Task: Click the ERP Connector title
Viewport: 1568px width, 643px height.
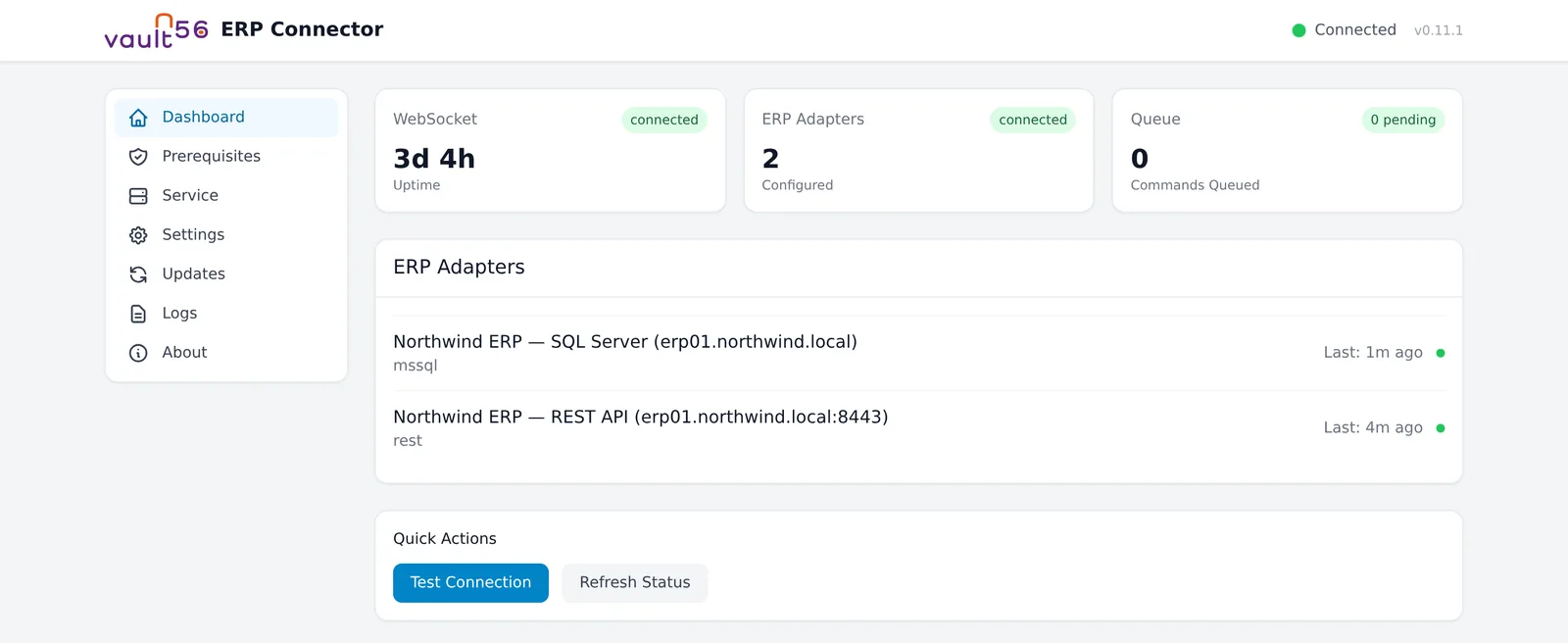Action: [302, 29]
